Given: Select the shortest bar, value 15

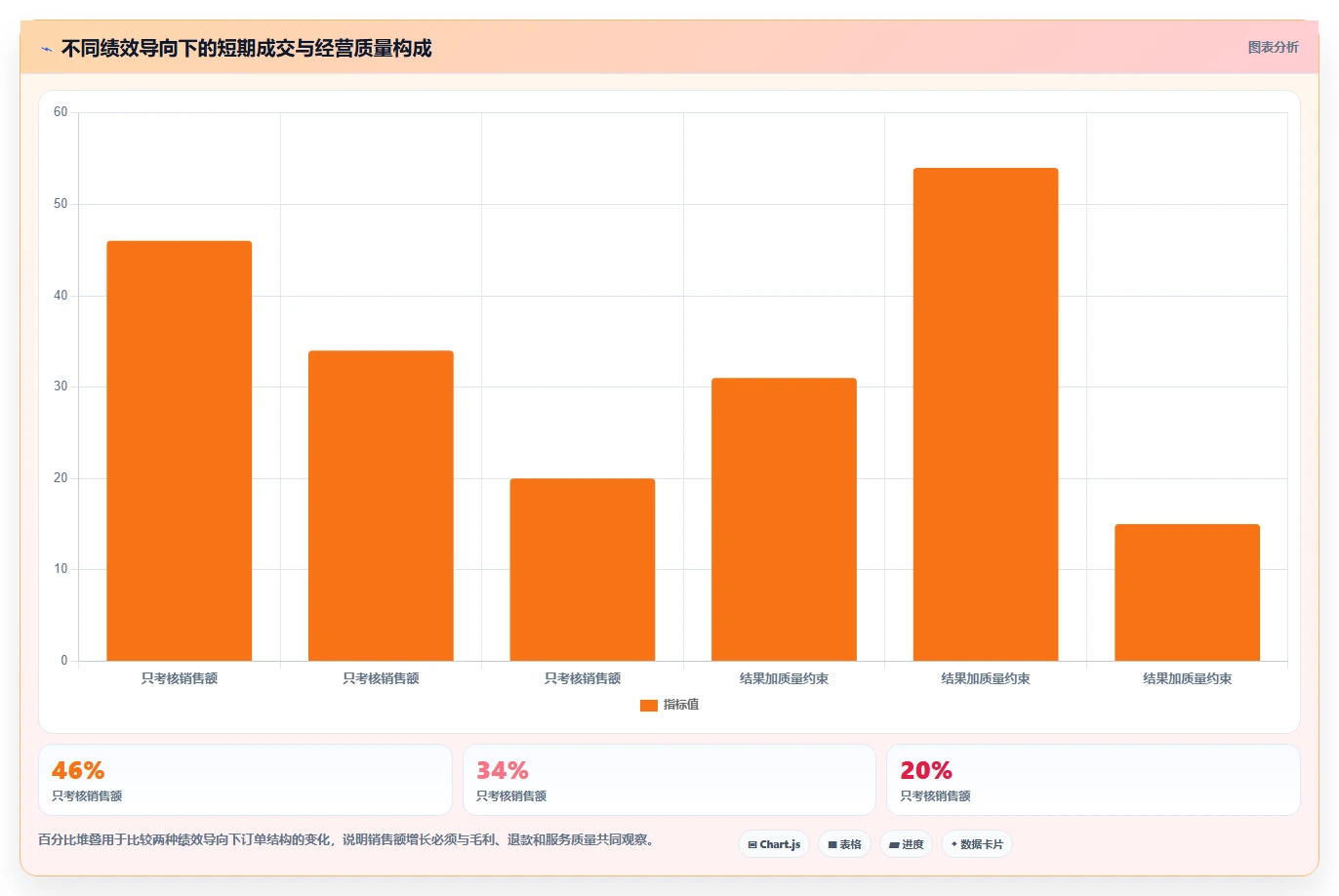Looking at the screenshot, I should (x=1187, y=592).
